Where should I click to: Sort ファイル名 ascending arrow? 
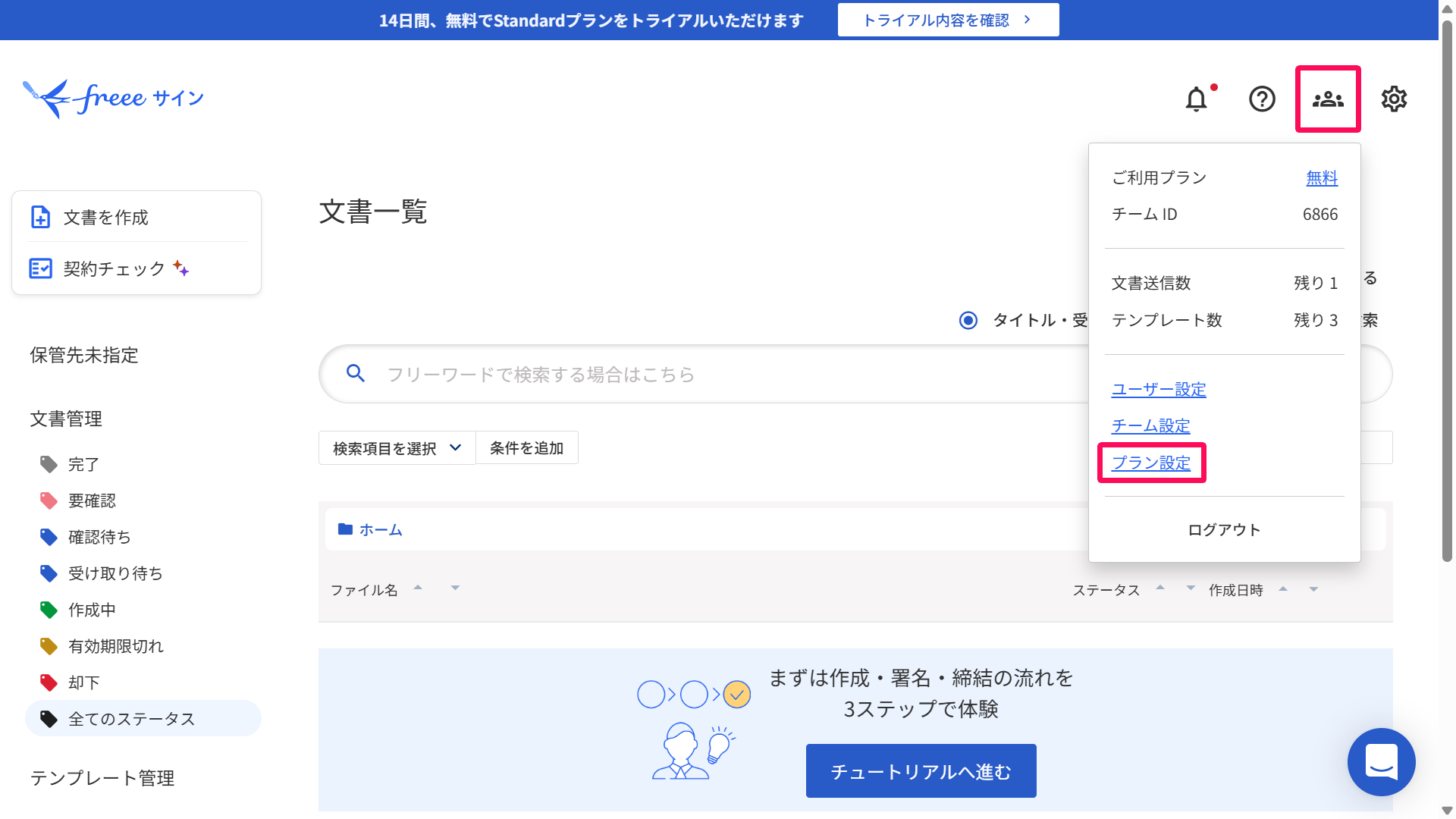point(418,587)
